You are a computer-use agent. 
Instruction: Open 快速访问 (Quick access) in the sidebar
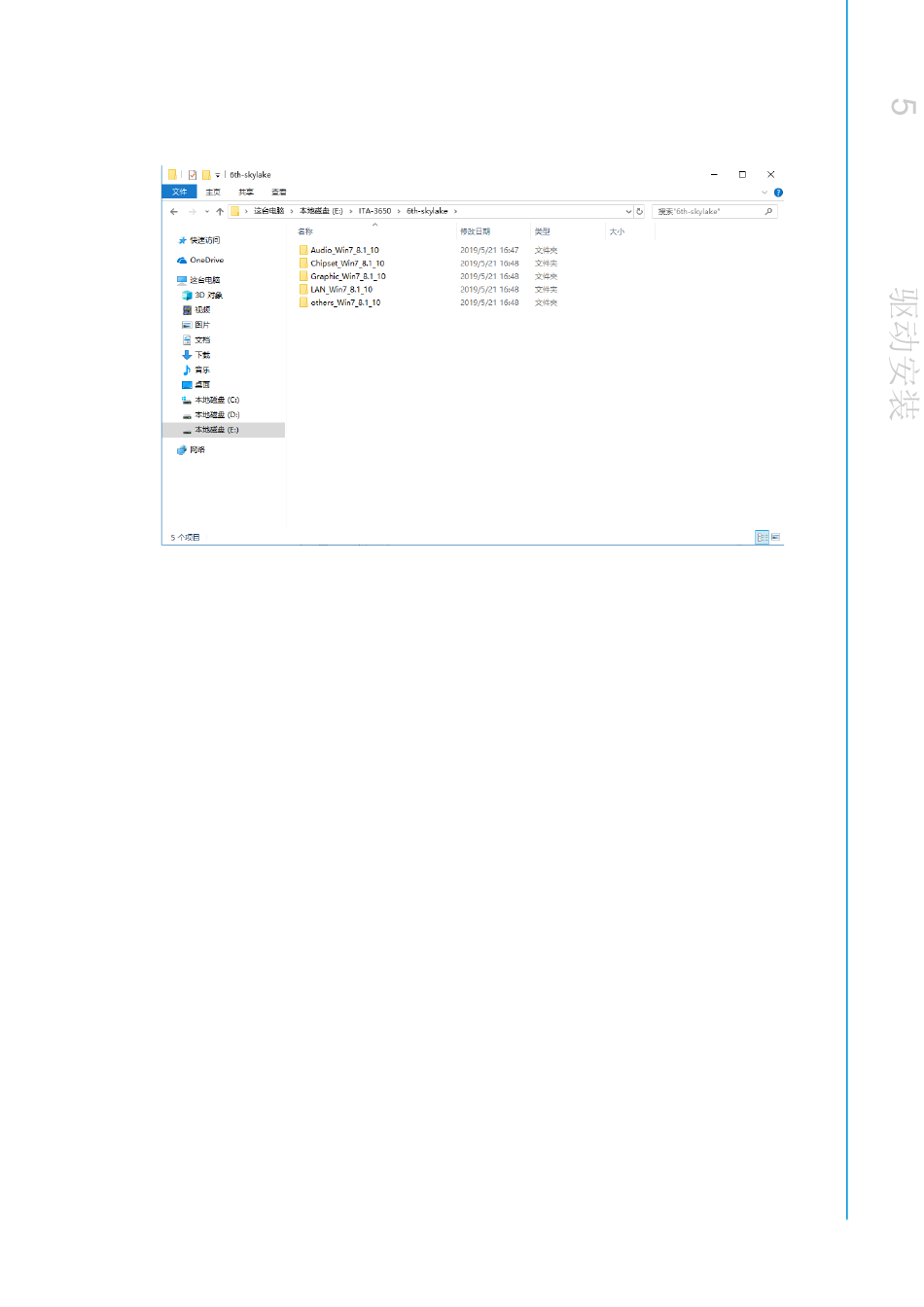pos(204,240)
